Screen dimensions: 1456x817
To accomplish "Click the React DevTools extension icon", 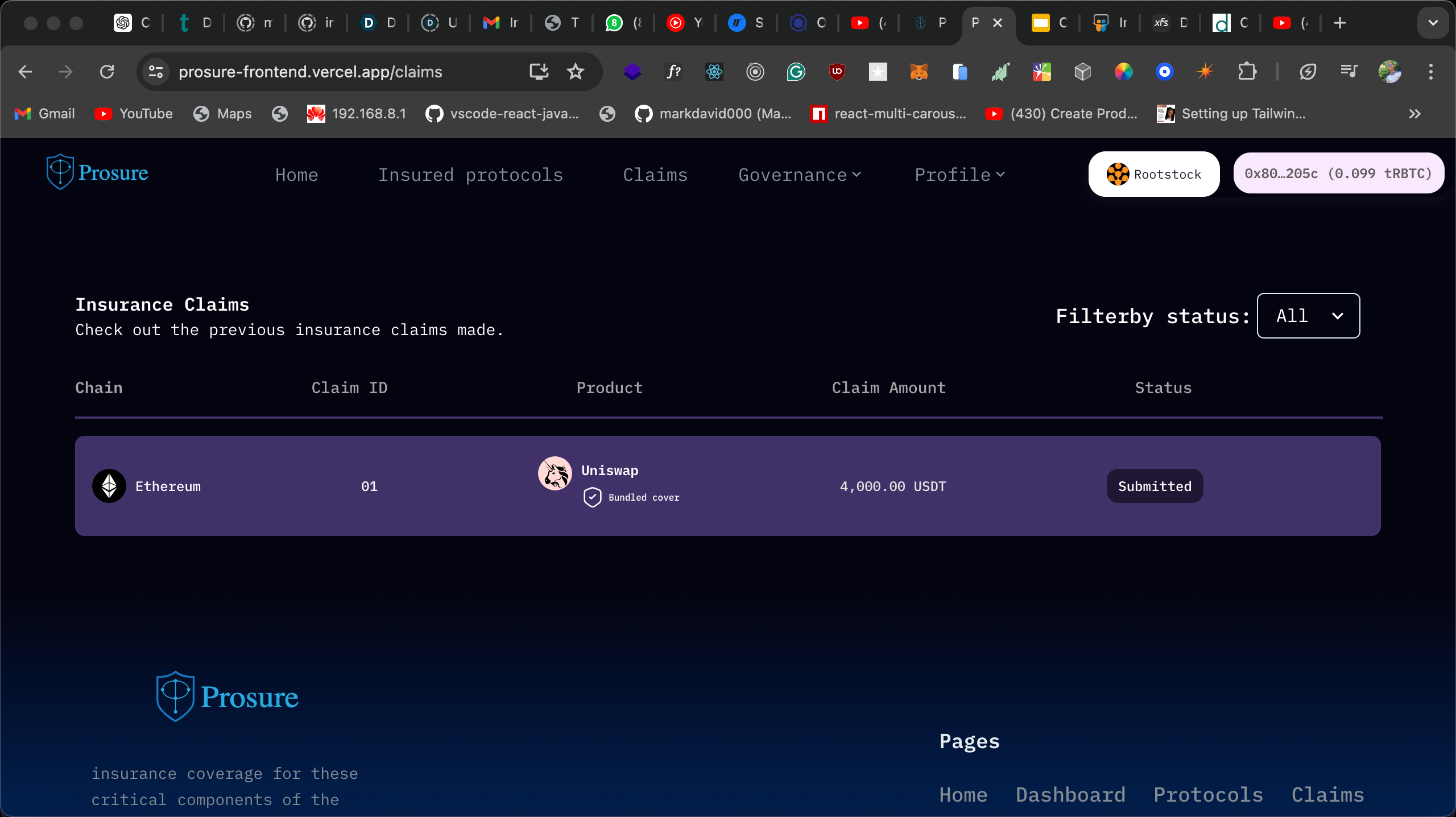I will [x=714, y=72].
